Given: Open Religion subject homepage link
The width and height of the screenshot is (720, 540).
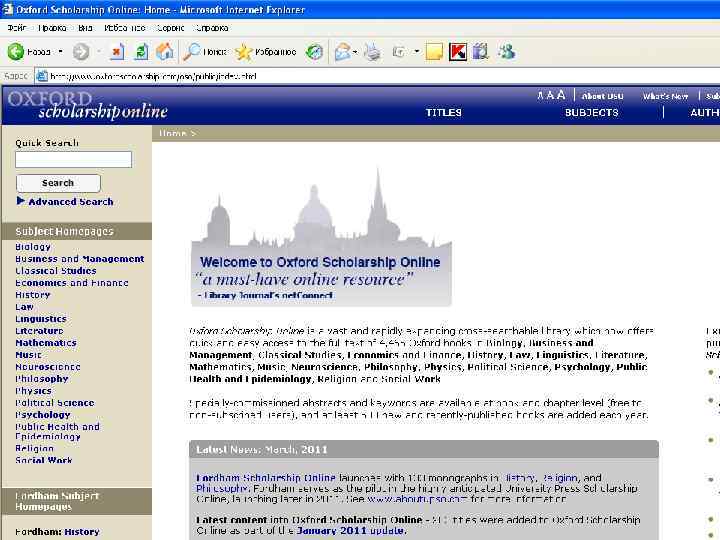Looking at the screenshot, I should tap(34, 448).
